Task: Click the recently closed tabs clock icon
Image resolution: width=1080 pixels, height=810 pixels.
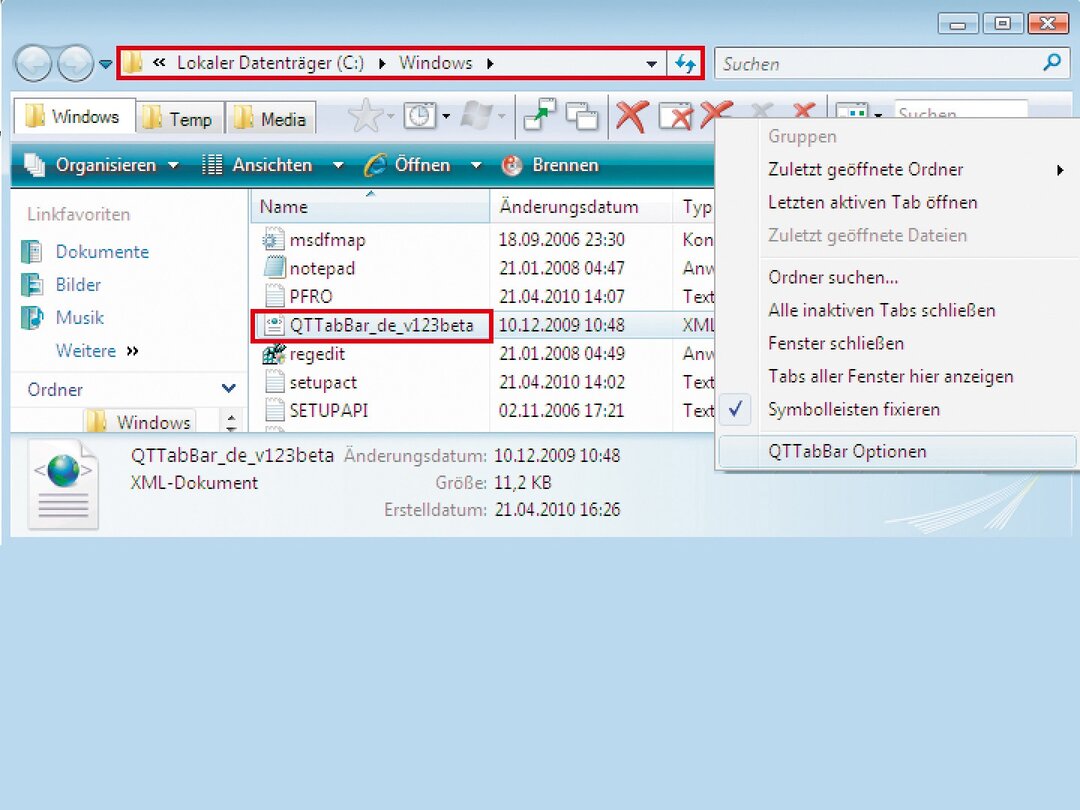Action: click(420, 117)
